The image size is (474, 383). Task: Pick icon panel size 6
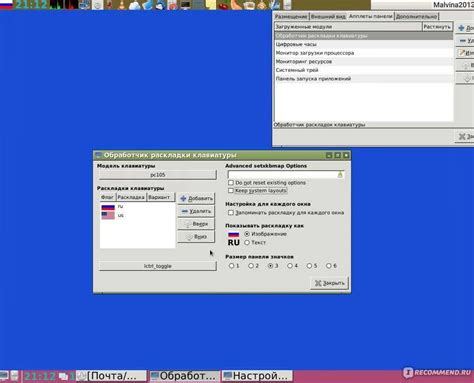tap(329, 266)
